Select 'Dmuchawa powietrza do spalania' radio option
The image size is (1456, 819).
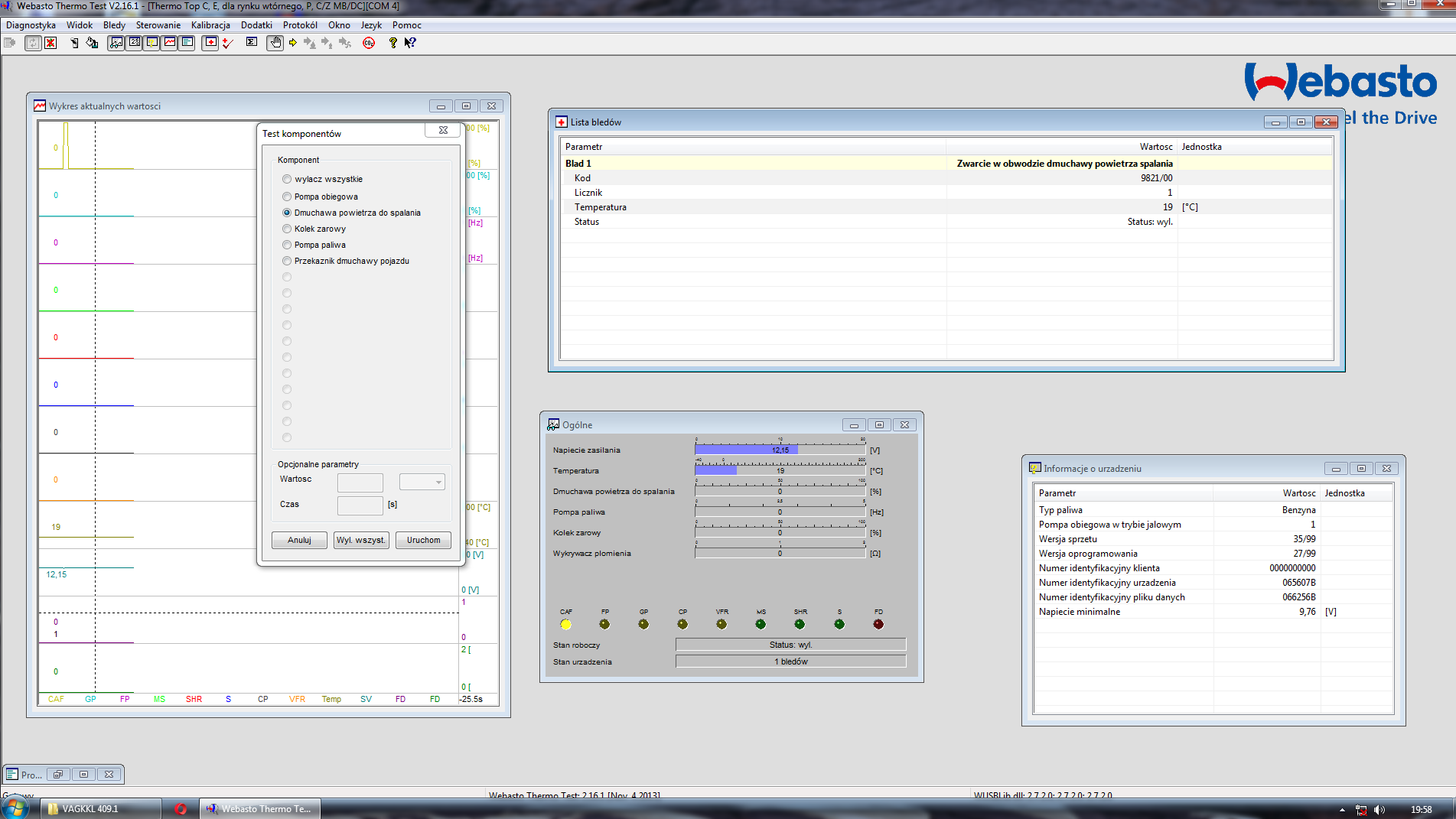[x=287, y=213]
